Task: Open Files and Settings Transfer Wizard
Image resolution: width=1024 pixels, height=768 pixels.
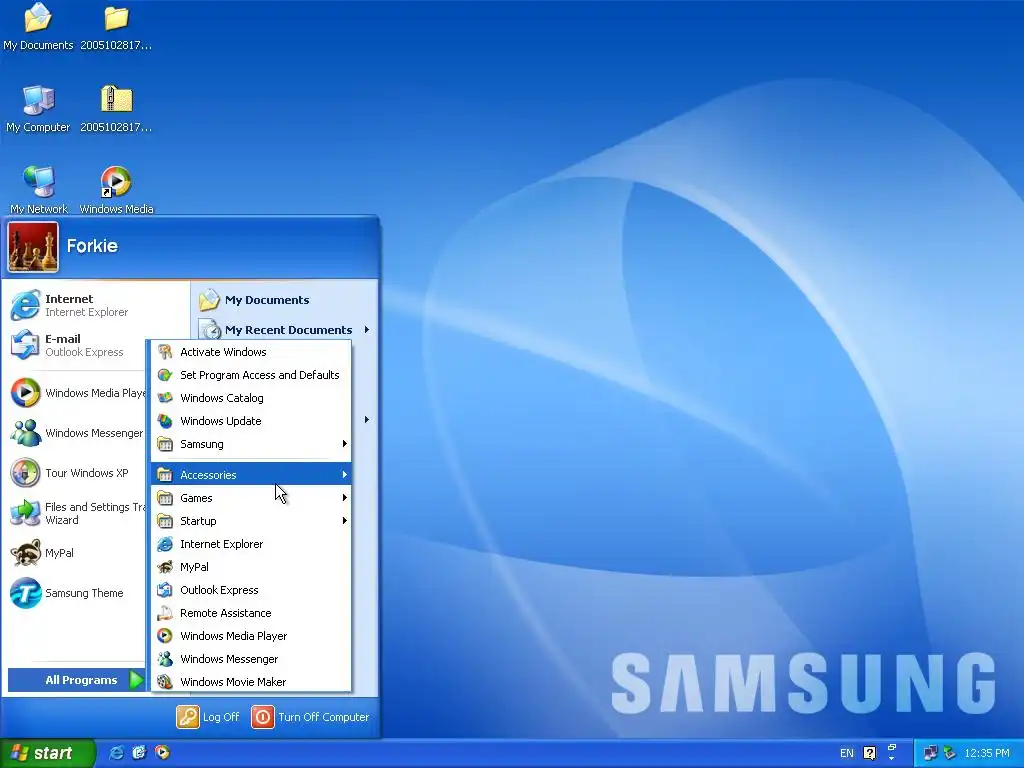Action: coord(77,513)
